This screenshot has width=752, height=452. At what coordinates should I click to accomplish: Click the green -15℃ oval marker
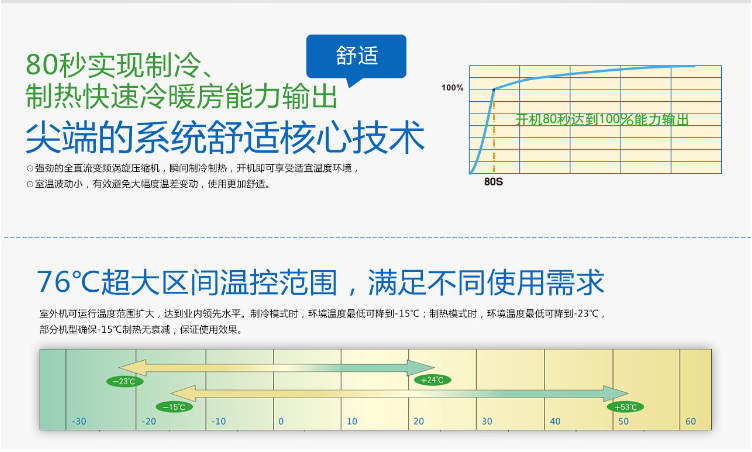174,406
